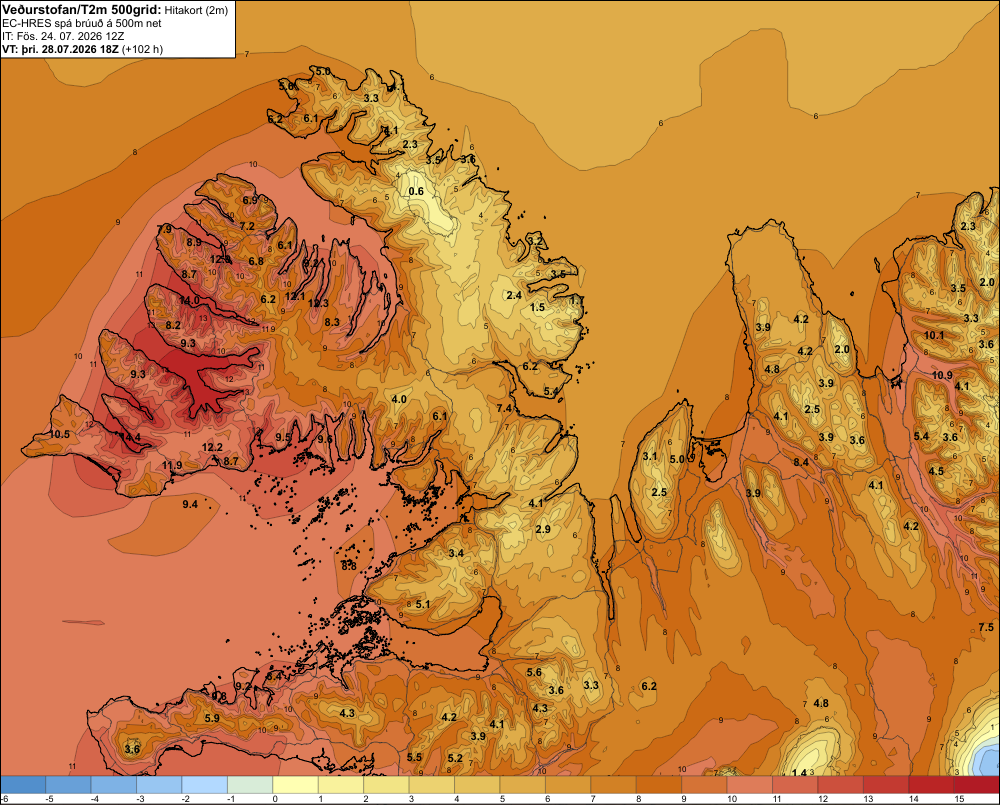Click the light blue swatch between -2 and -1
This screenshot has height=805, width=1000.
click(x=205, y=785)
